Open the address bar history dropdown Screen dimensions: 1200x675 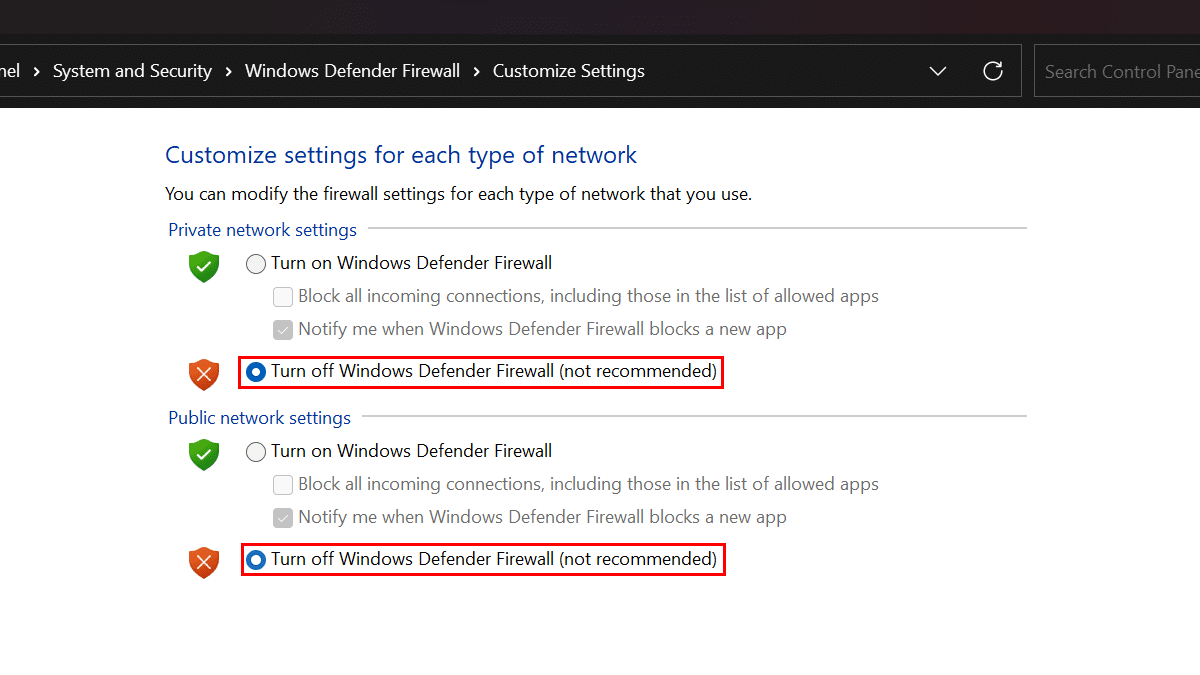point(937,70)
